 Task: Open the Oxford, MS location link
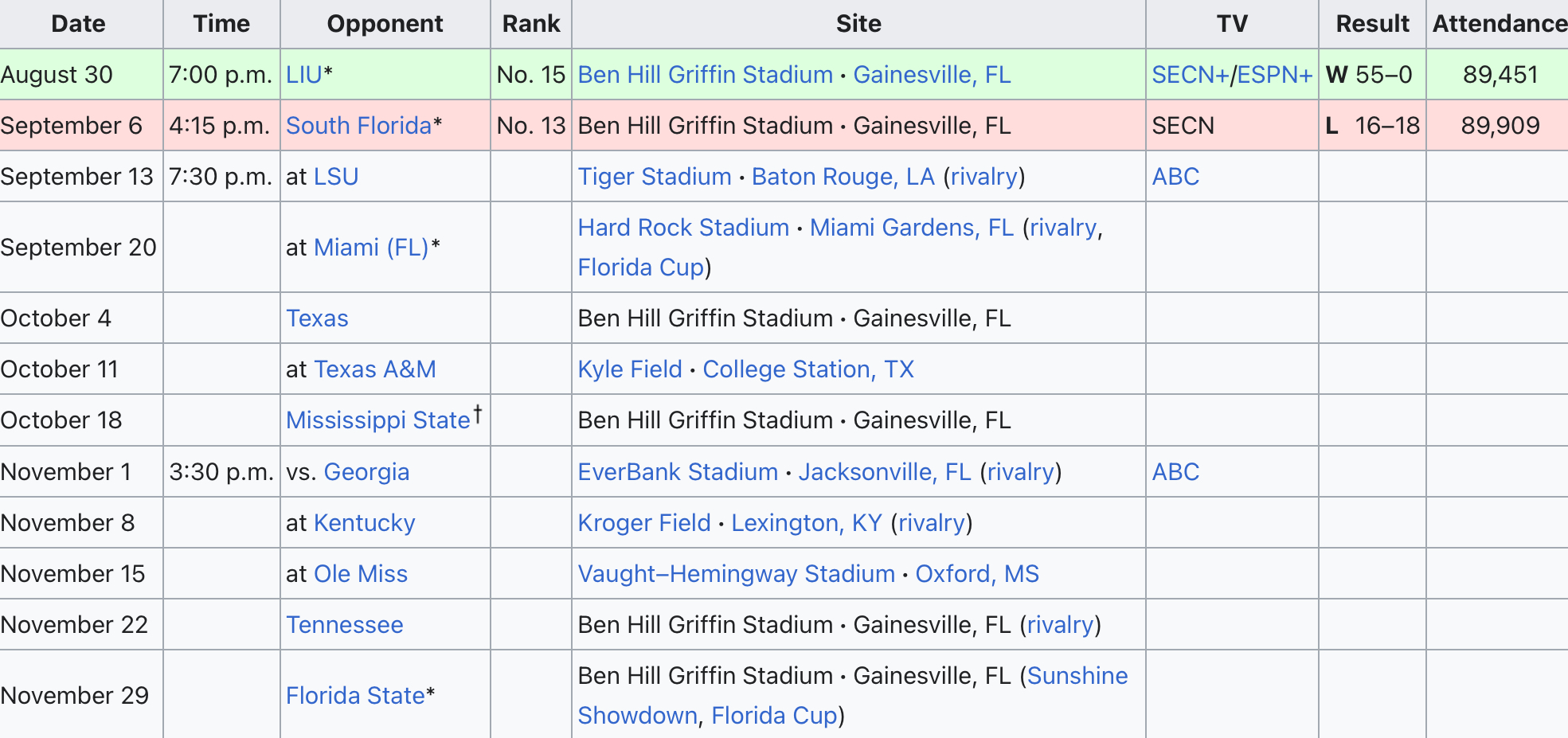977,574
